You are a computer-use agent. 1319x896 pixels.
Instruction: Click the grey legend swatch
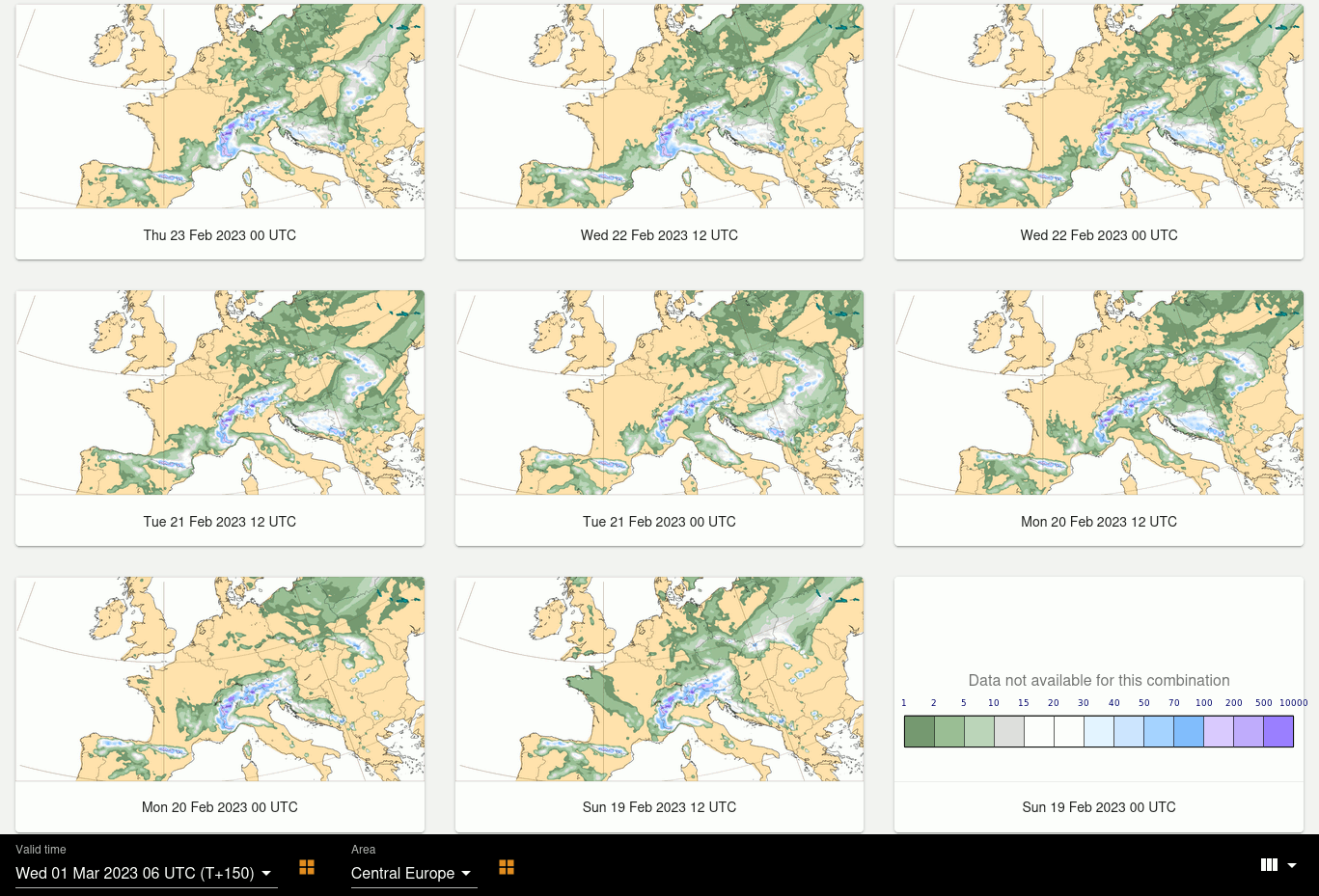(1009, 731)
